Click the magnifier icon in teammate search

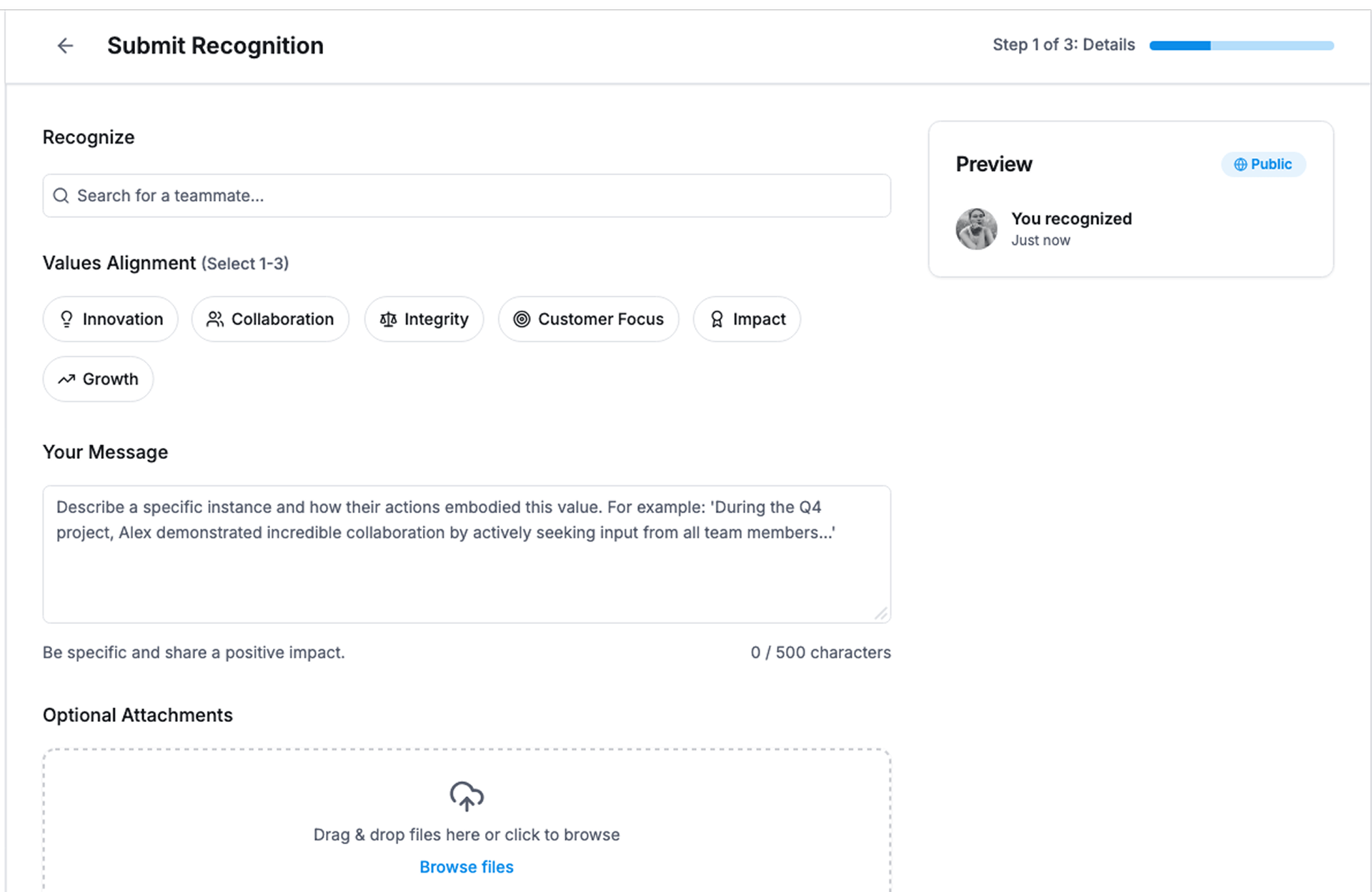[61, 196]
